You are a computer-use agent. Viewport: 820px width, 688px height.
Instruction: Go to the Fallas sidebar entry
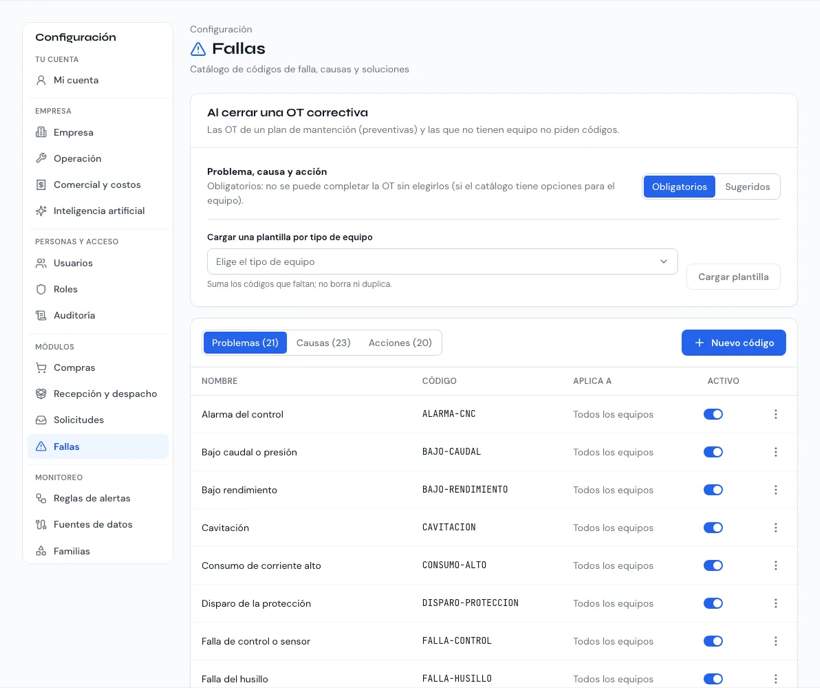pyautogui.click(x=98, y=446)
